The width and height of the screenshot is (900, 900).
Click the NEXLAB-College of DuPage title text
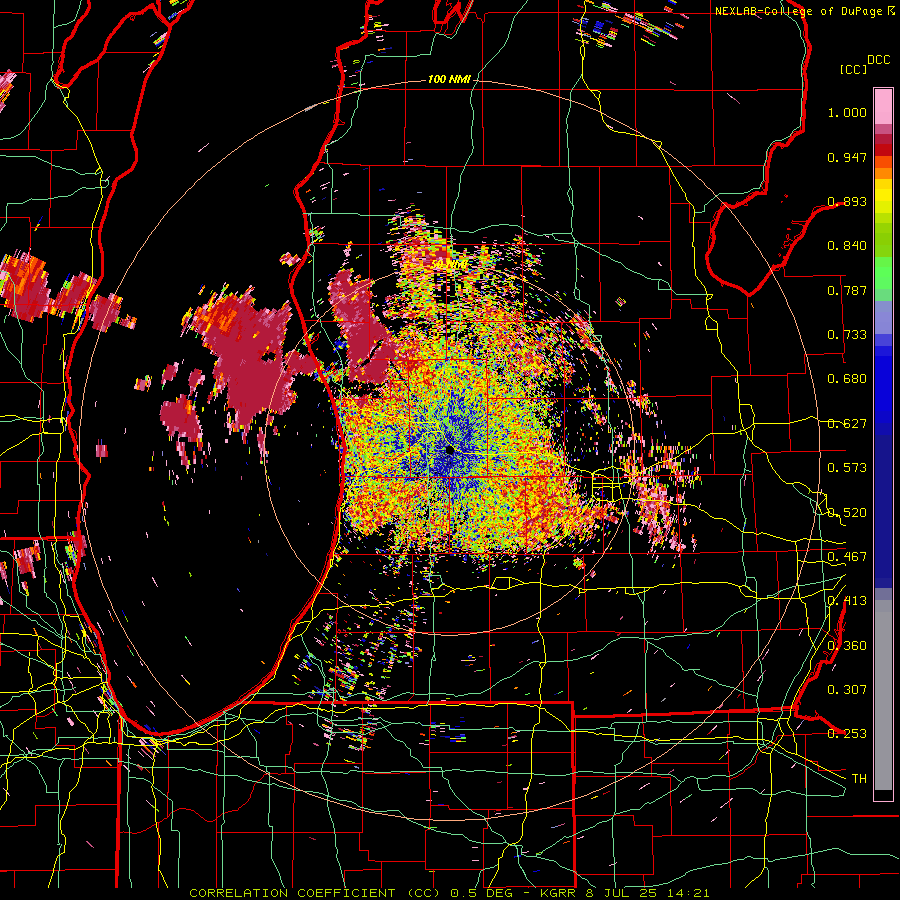pyautogui.click(x=798, y=11)
